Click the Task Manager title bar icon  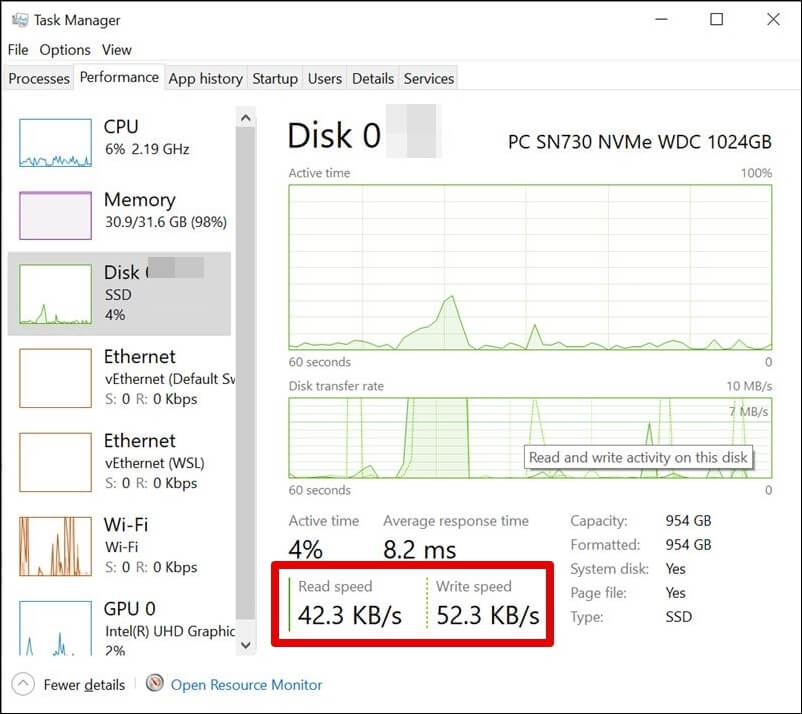[19, 19]
